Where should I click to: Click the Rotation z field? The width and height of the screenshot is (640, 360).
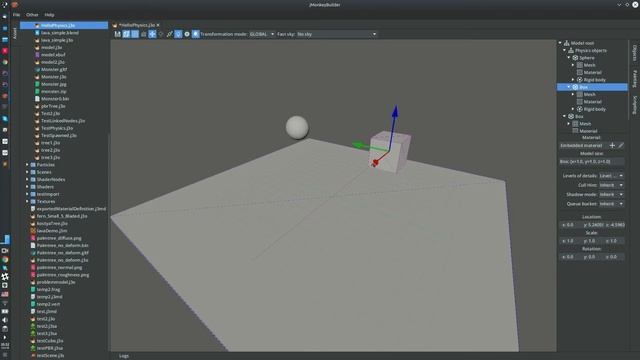point(614,257)
